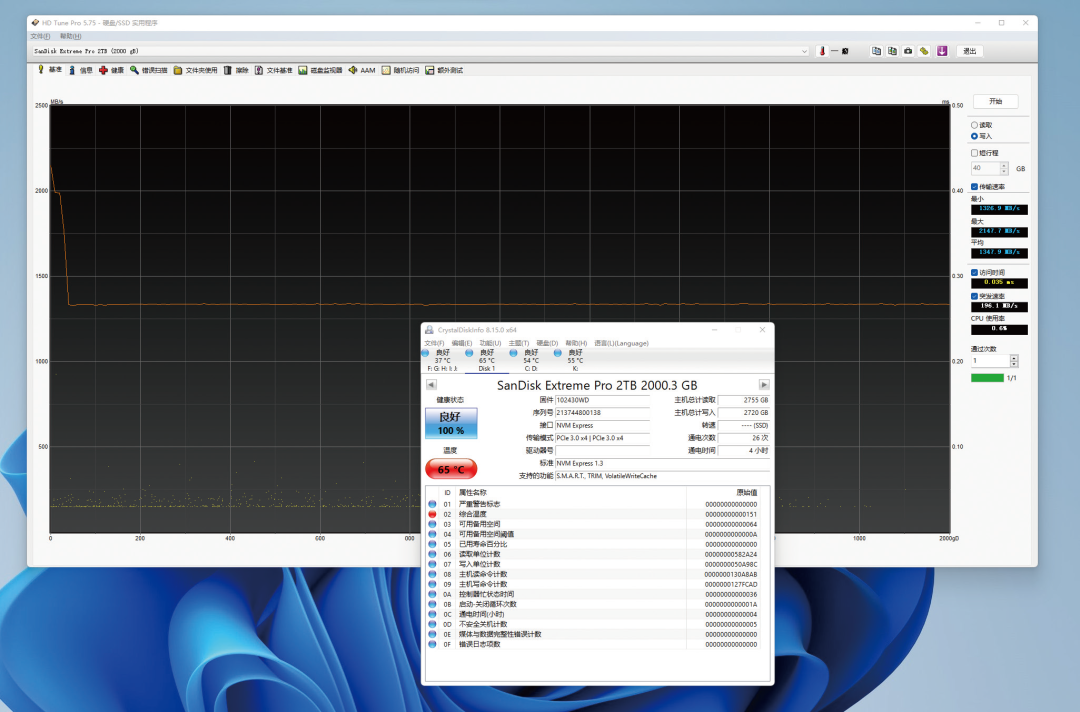The image size is (1080, 712).
Task: Uncheck the 访问时间 (Access Time) option
Action: coord(973,271)
